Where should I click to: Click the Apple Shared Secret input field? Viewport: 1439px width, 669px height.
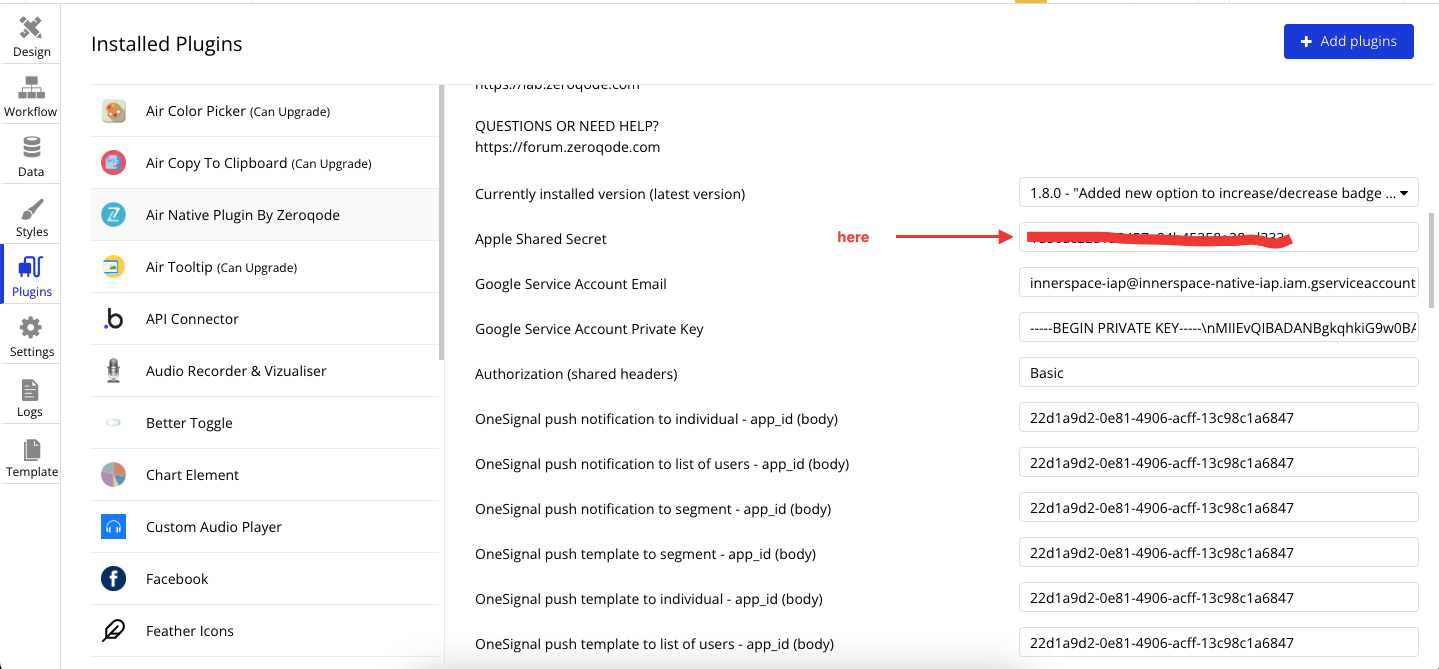1218,237
